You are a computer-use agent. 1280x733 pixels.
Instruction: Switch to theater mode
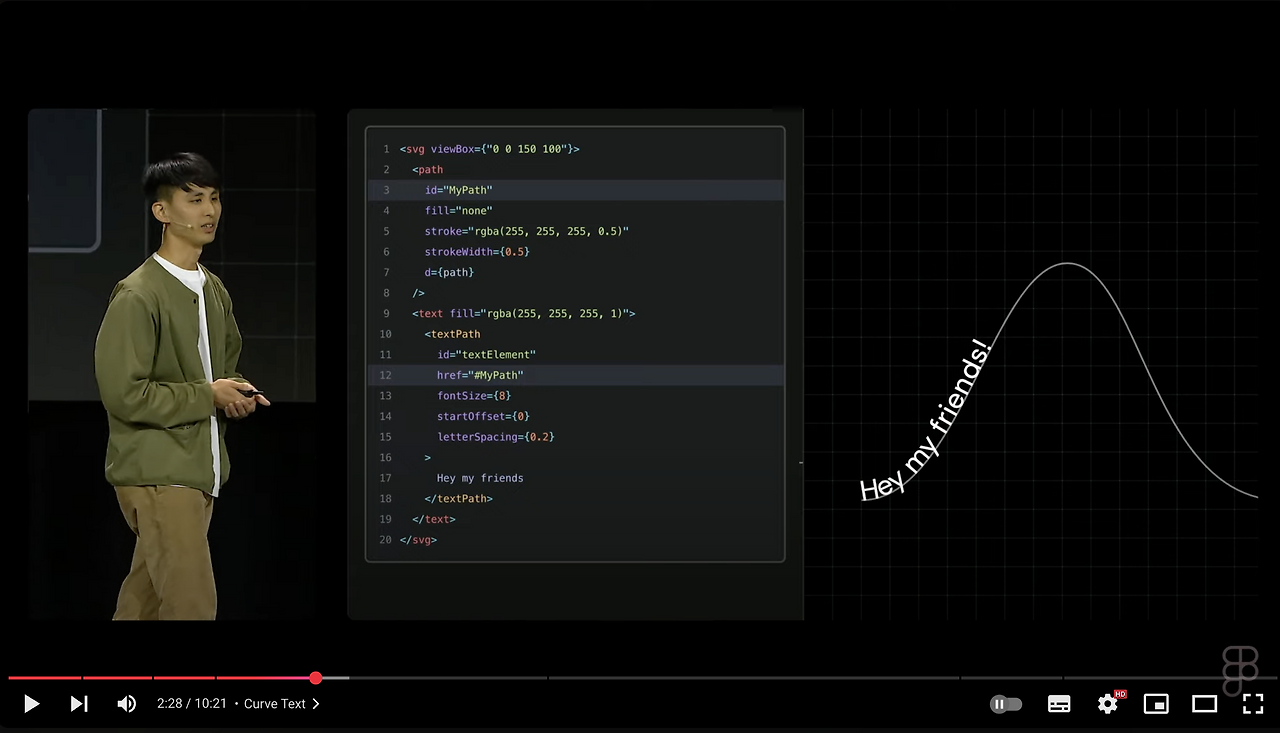click(1204, 703)
